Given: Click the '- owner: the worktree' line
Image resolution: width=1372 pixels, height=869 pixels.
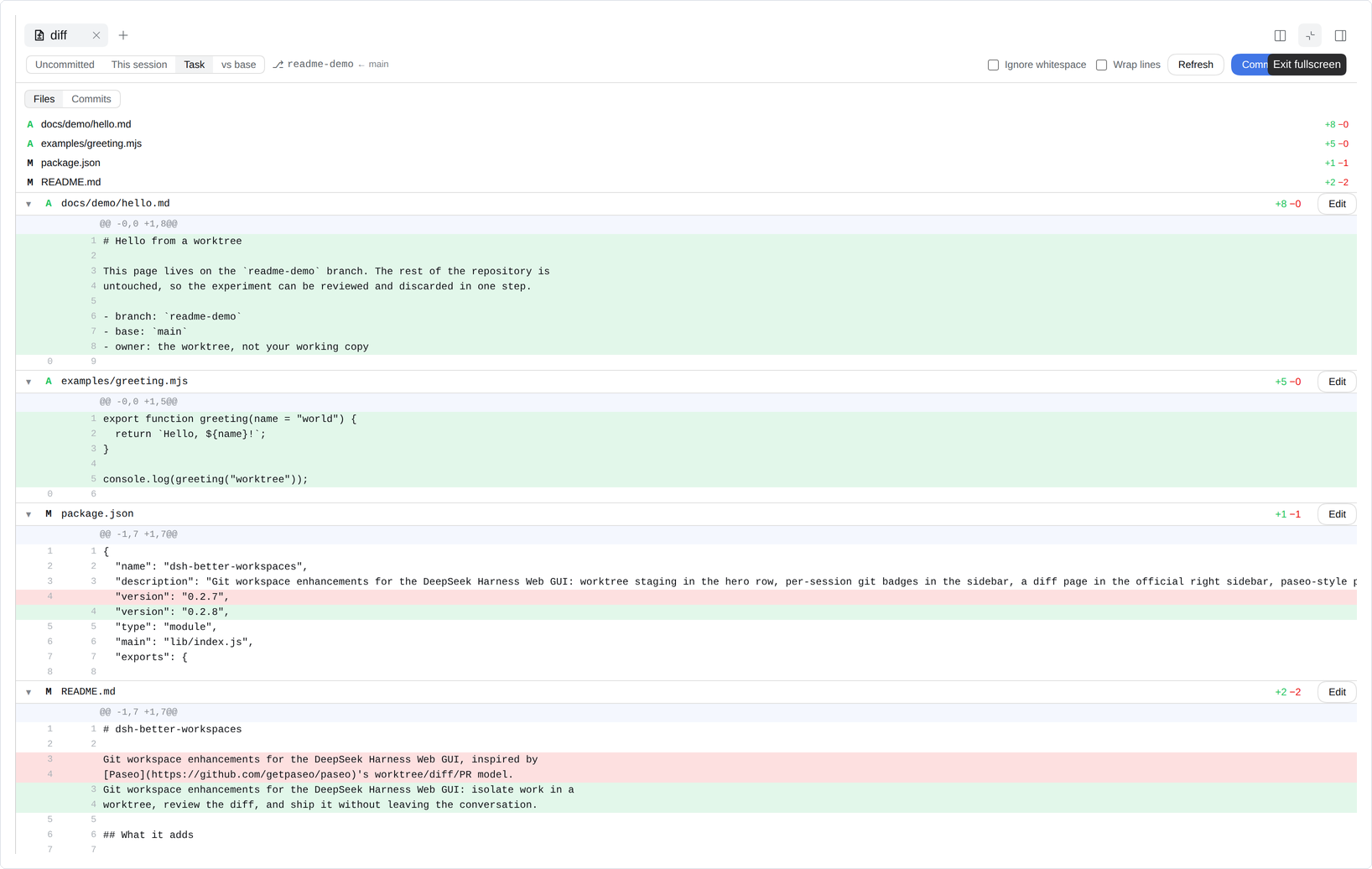Looking at the screenshot, I should 686,347.
